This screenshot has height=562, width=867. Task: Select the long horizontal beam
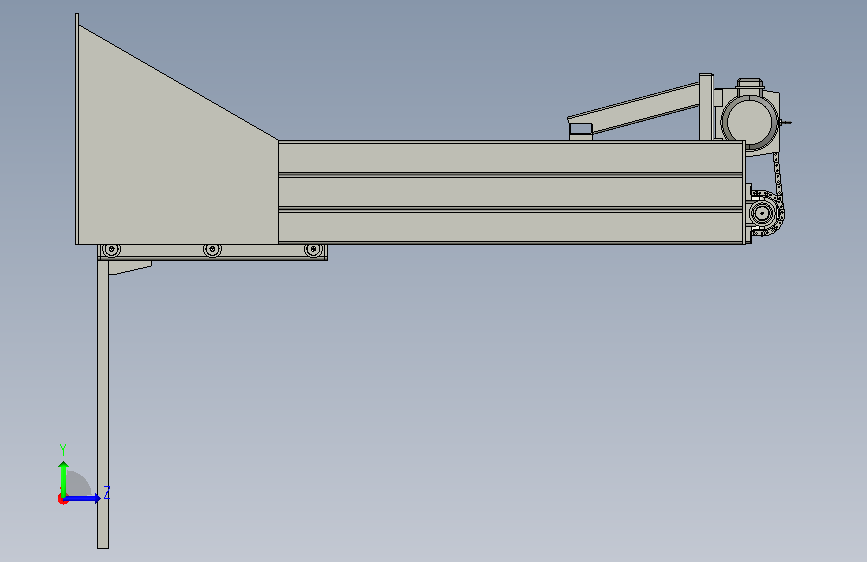pos(511,192)
